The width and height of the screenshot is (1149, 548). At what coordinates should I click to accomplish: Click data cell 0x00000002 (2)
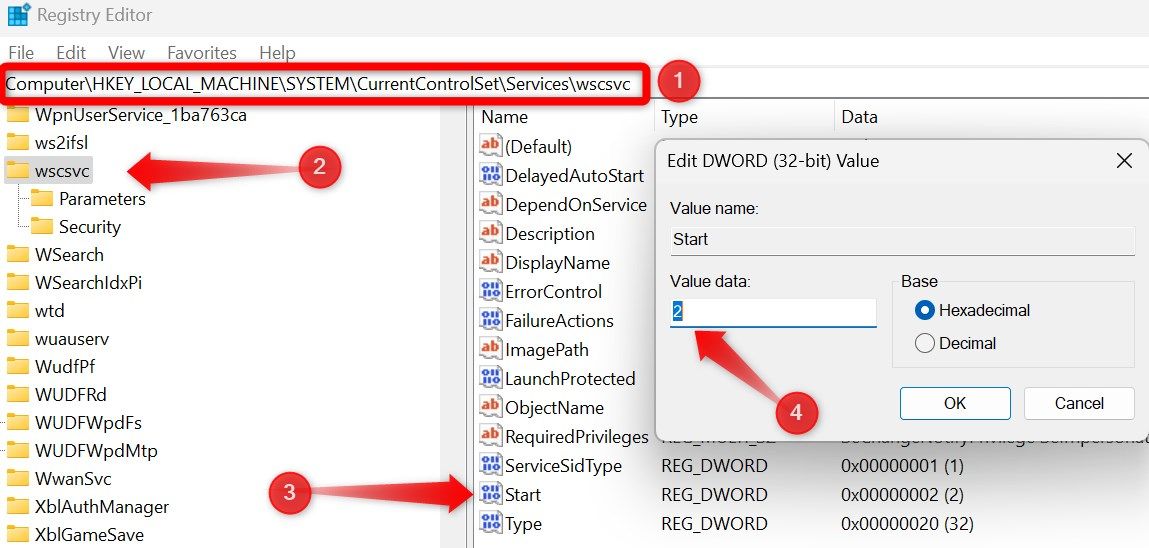tap(902, 495)
